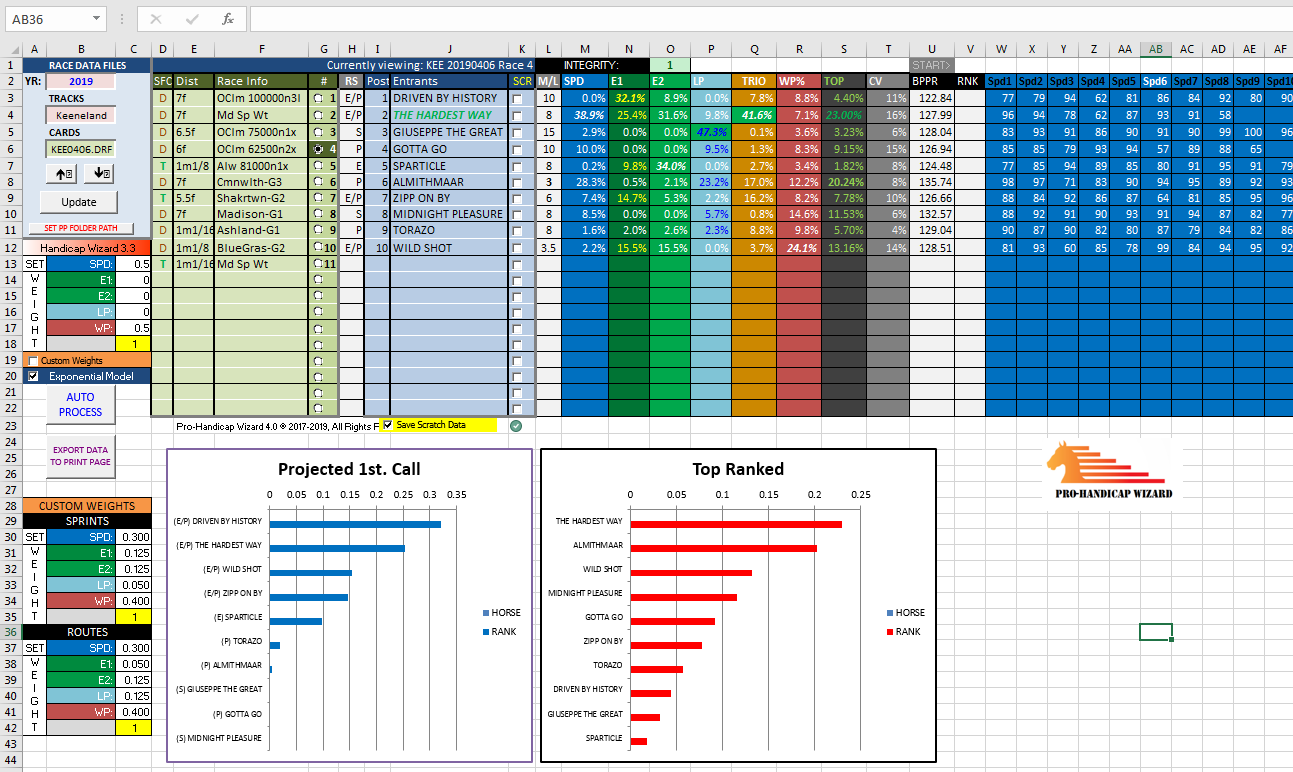The height and width of the screenshot is (772, 1293).
Task: Click the yellow sprint weights total cell
Action: pos(132,618)
